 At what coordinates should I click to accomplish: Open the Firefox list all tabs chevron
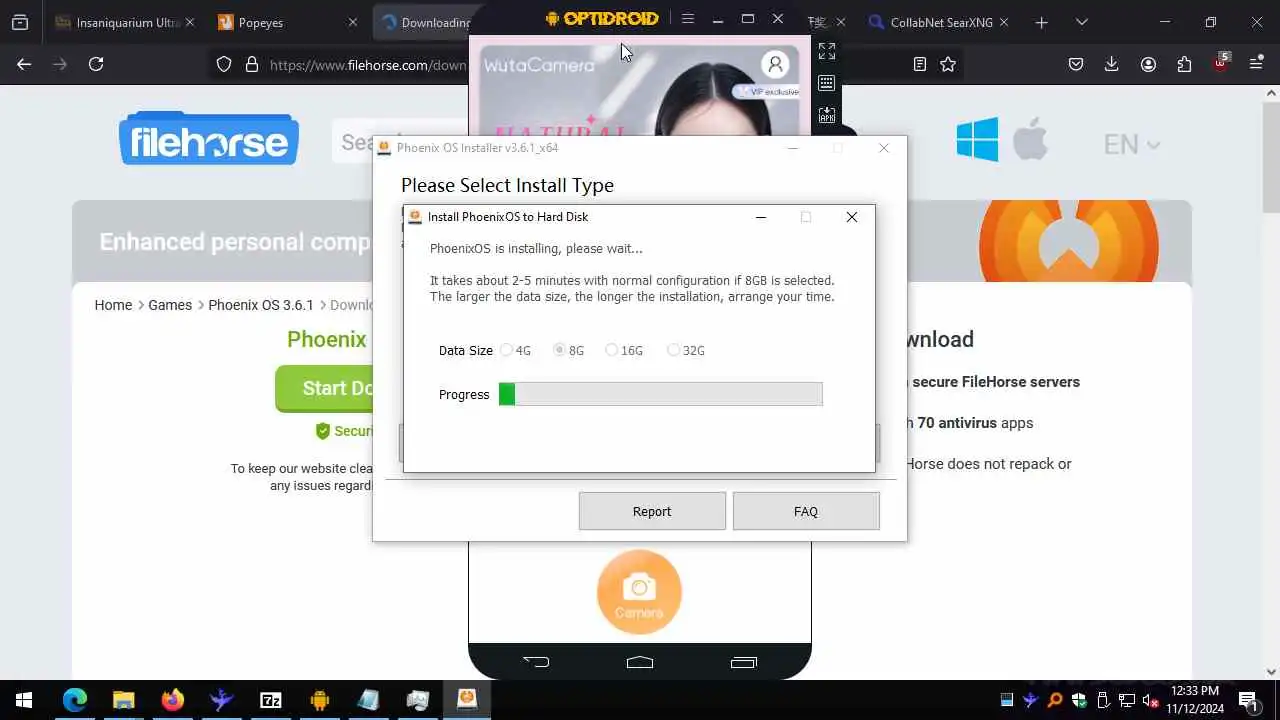[1082, 22]
